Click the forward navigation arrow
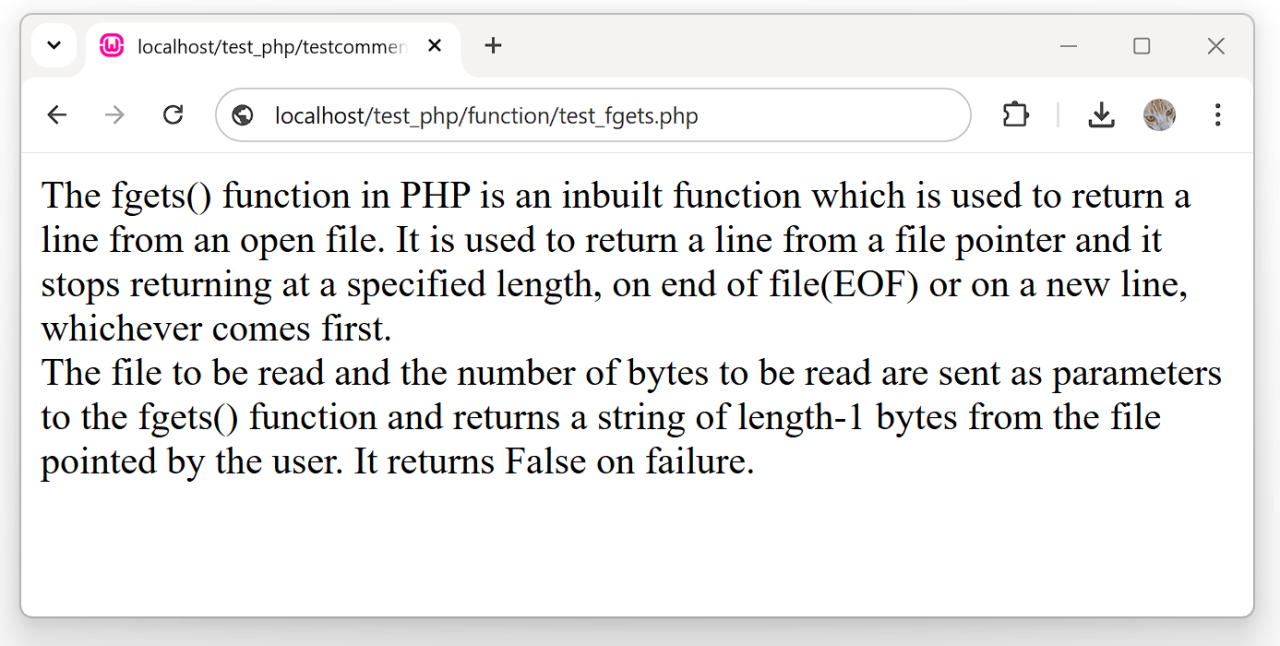This screenshot has height=646, width=1280. tap(115, 115)
